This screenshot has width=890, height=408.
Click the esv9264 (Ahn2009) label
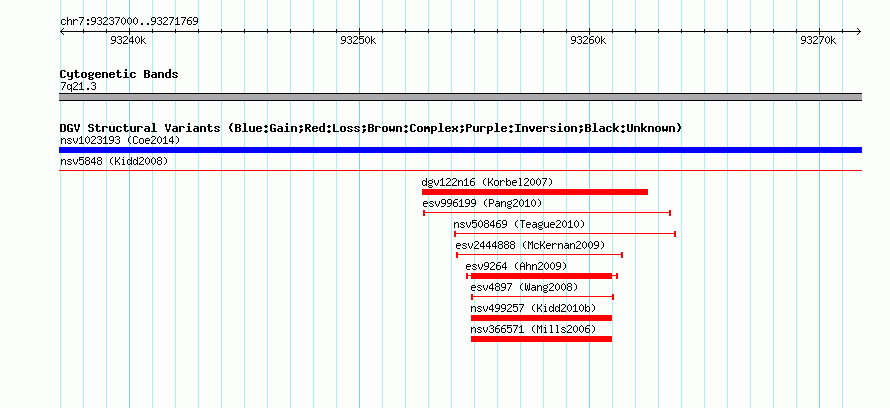pyautogui.click(x=516, y=266)
